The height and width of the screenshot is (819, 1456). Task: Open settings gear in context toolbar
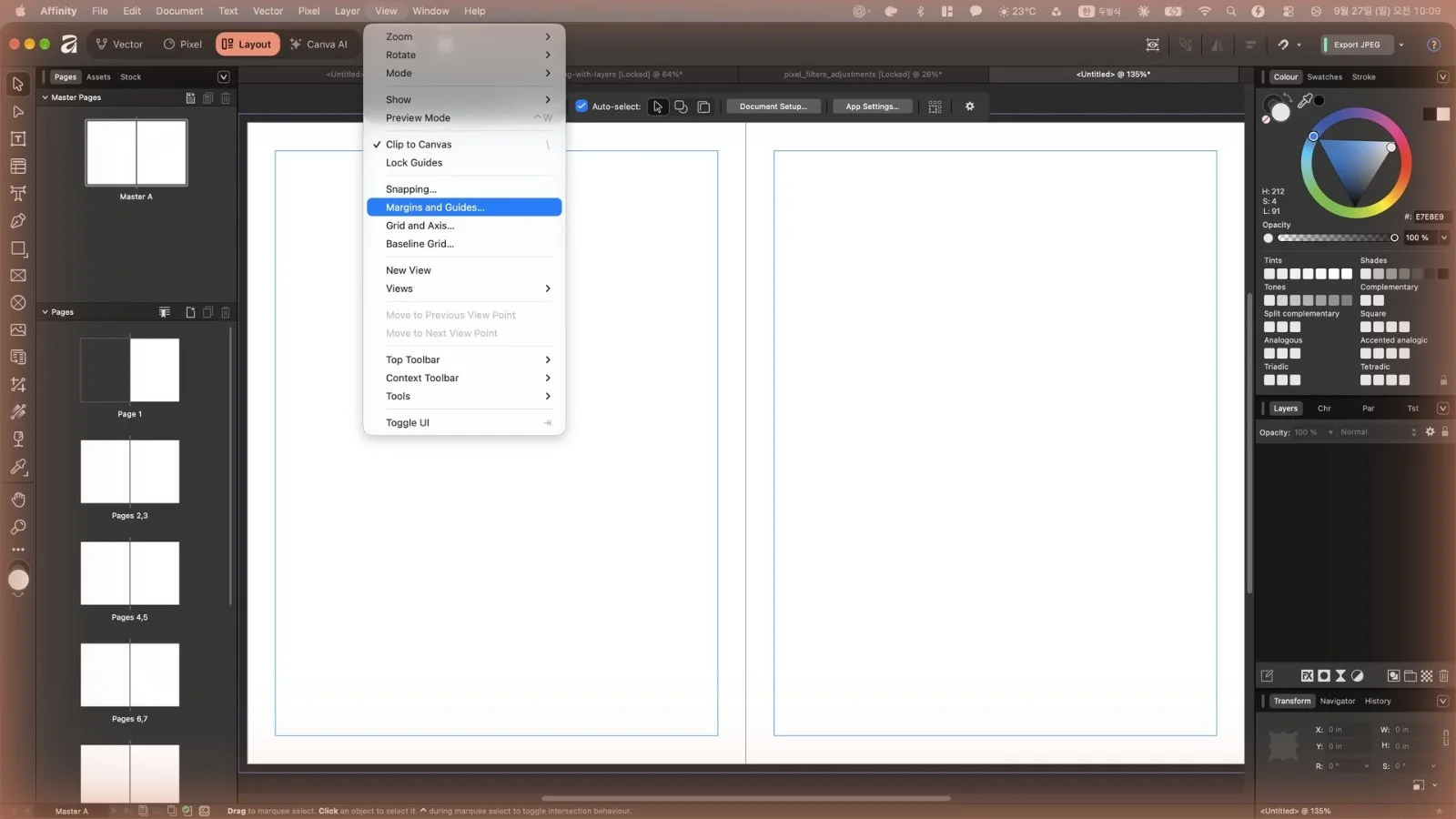click(x=969, y=106)
